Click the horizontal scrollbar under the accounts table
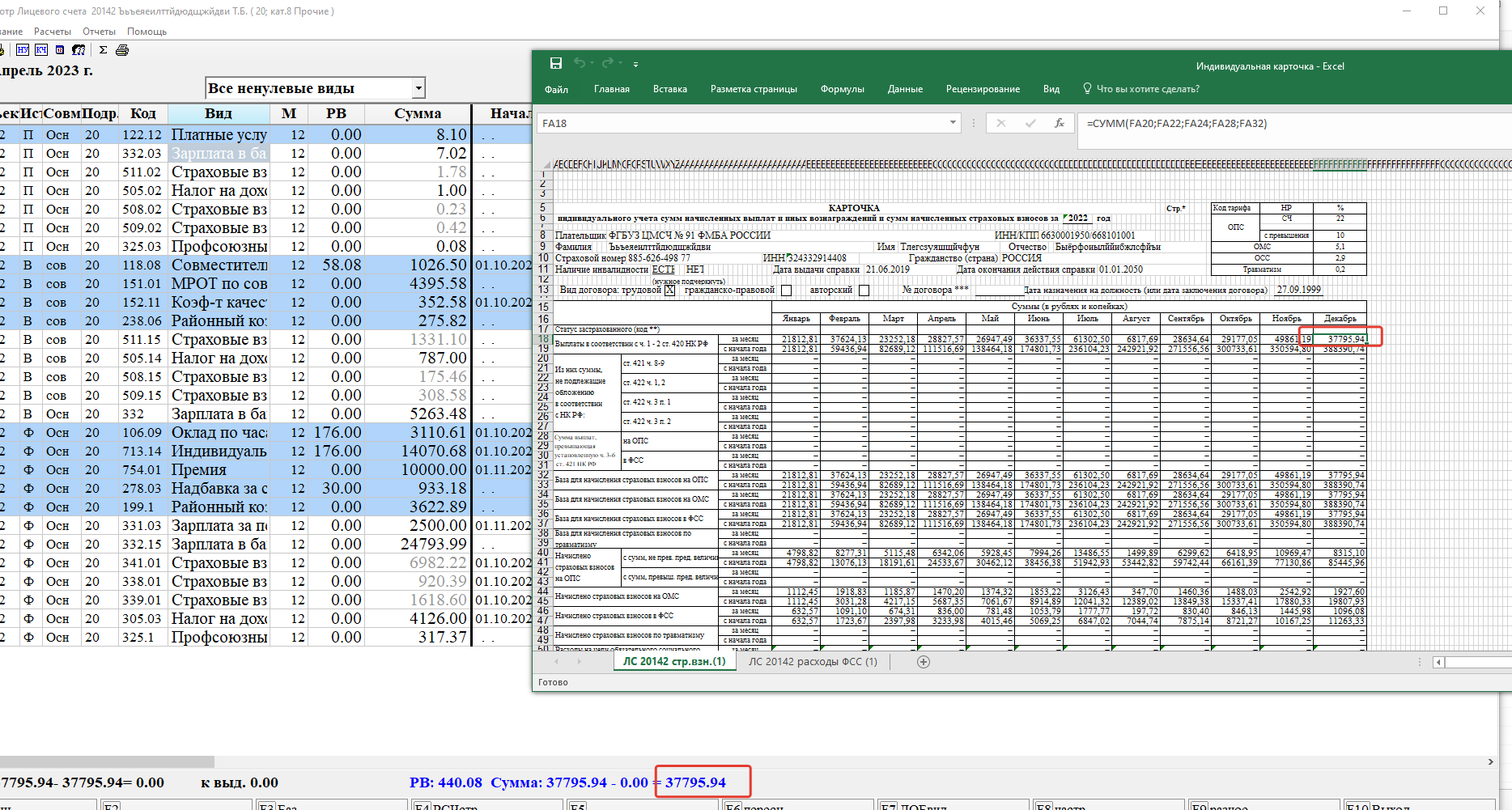 [107, 761]
